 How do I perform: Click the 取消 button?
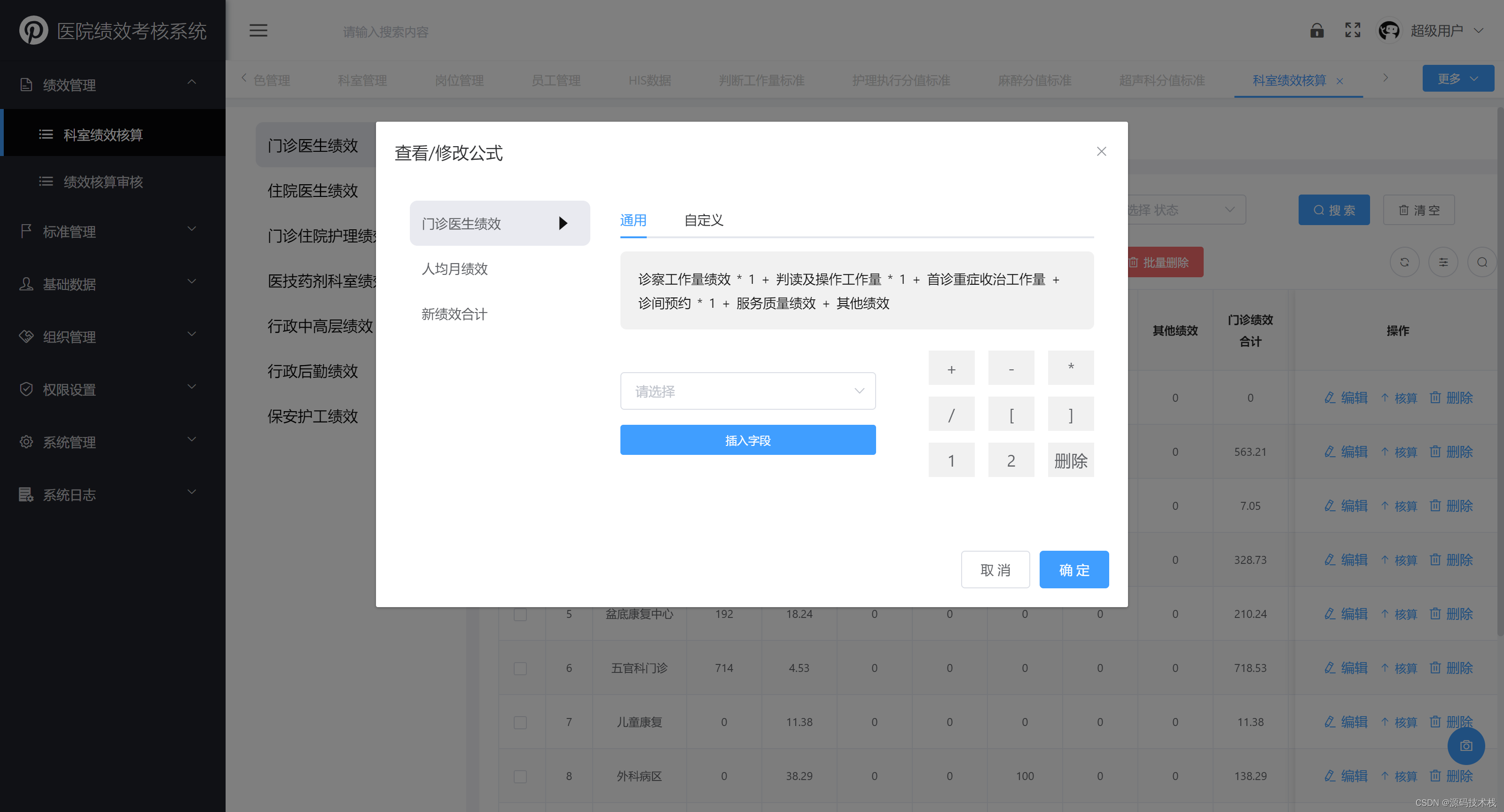tap(995, 570)
